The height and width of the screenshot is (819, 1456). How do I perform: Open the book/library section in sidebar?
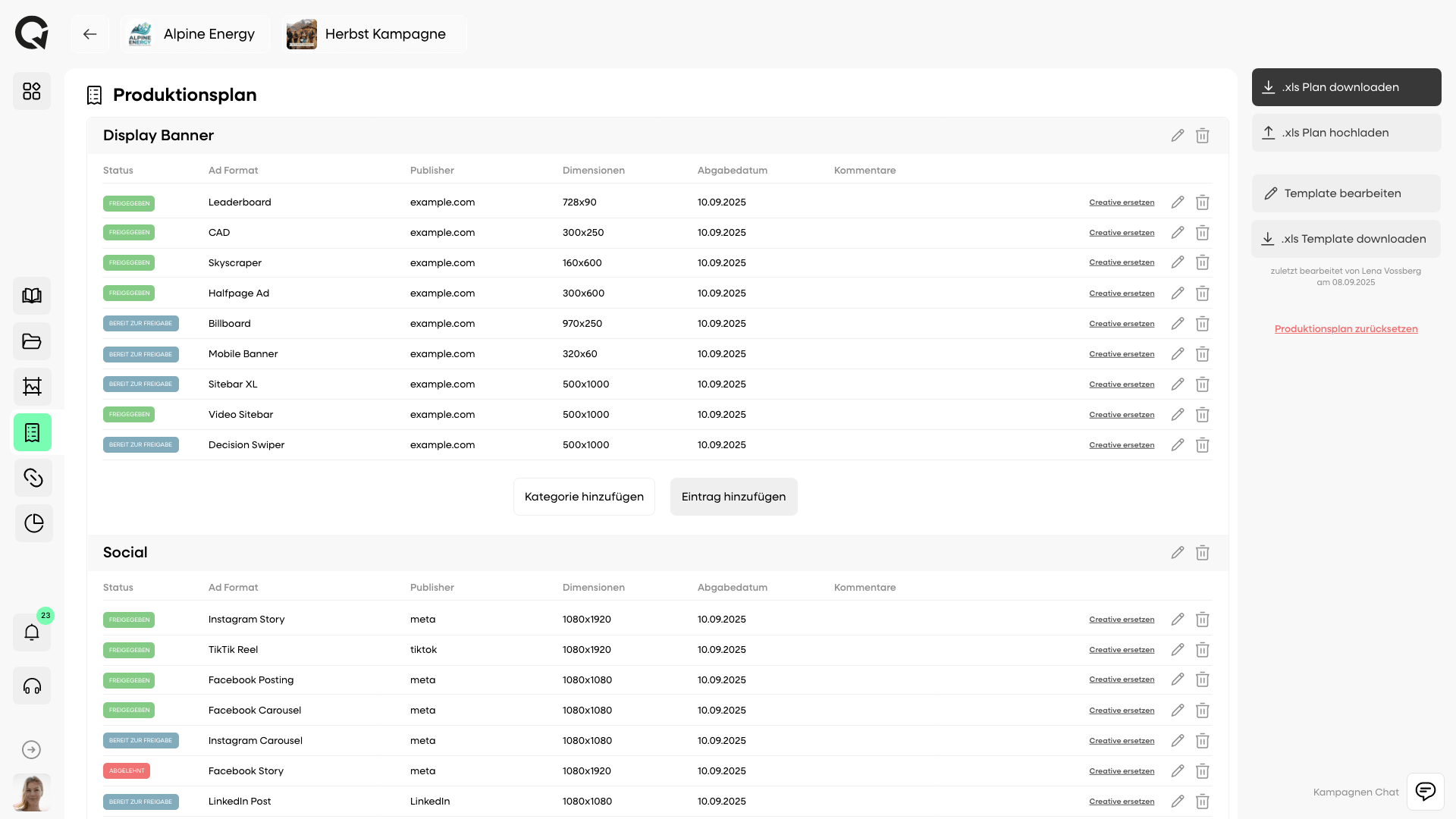[x=31, y=295]
